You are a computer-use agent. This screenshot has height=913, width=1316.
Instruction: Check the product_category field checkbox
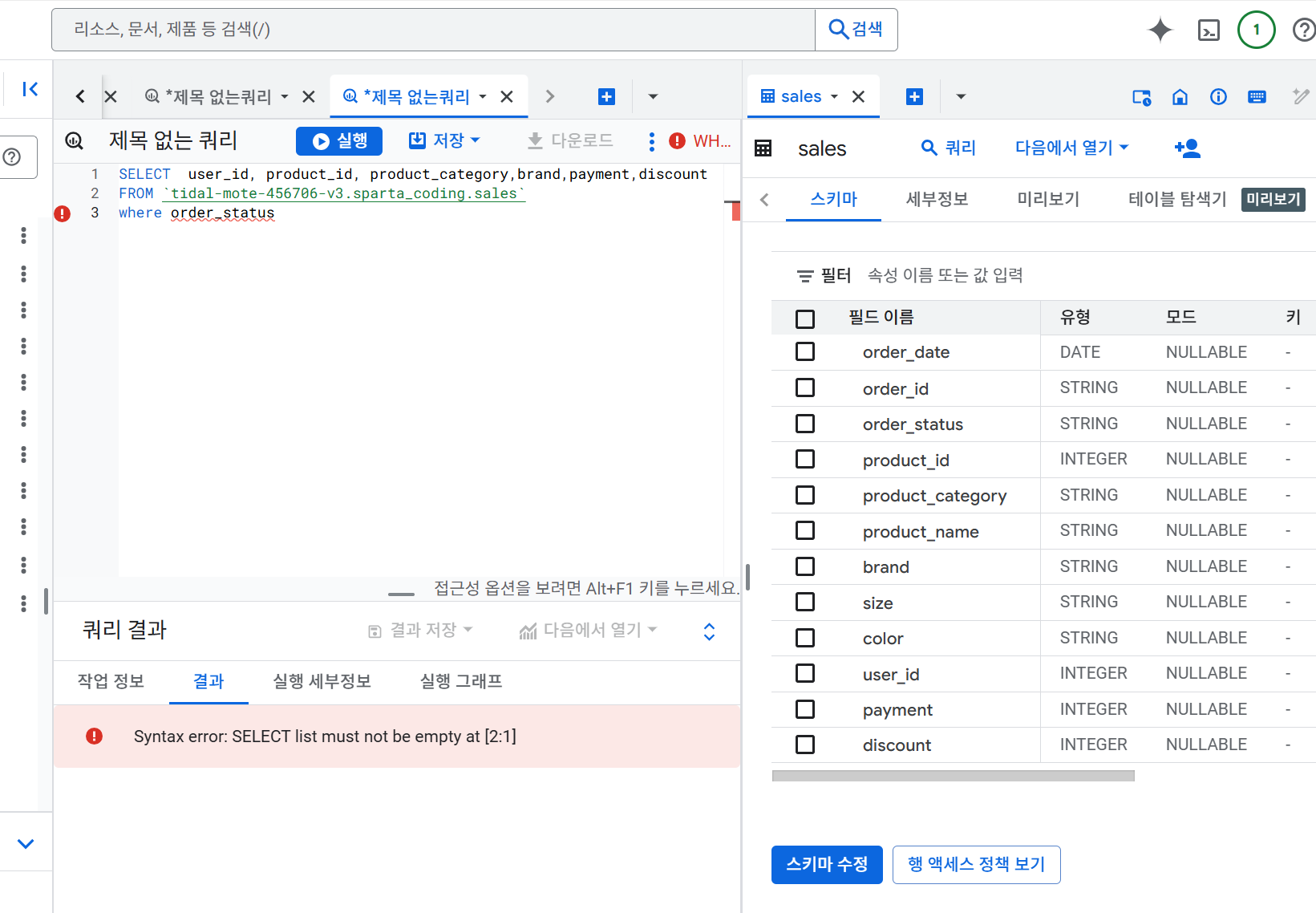pos(805,495)
